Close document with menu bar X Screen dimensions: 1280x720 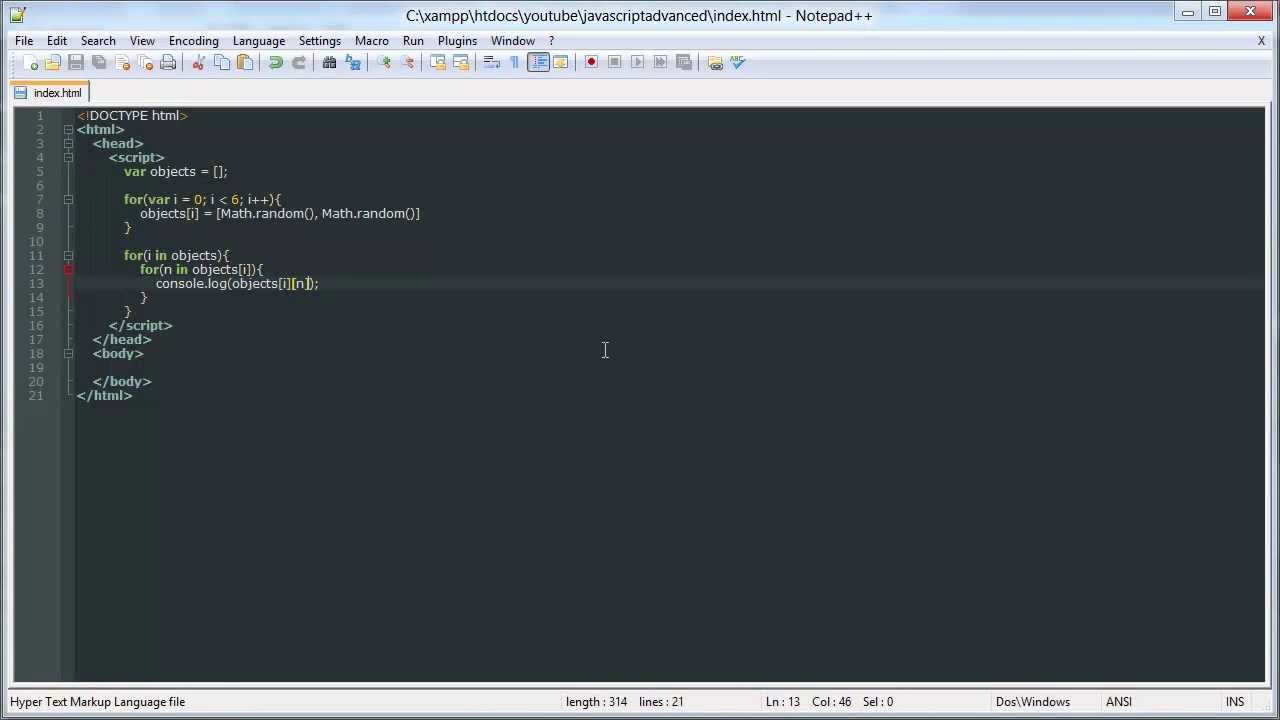click(1261, 41)
